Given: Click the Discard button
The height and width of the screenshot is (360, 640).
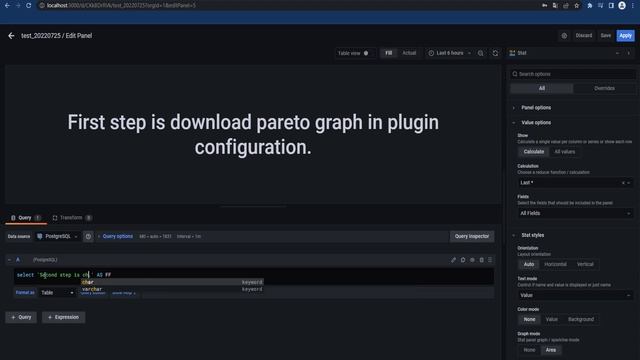Looking at the screenshot, I should (x=584, y=36).
